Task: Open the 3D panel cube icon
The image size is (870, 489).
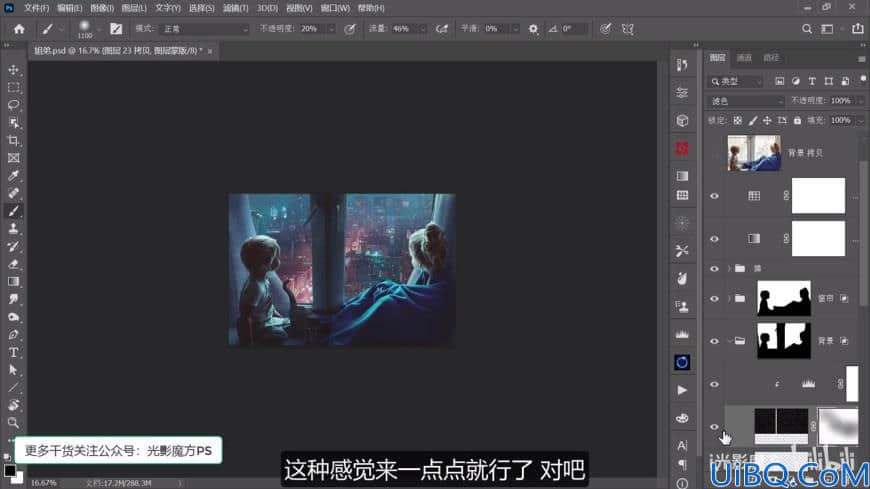Action: click(x=682, y=120)
